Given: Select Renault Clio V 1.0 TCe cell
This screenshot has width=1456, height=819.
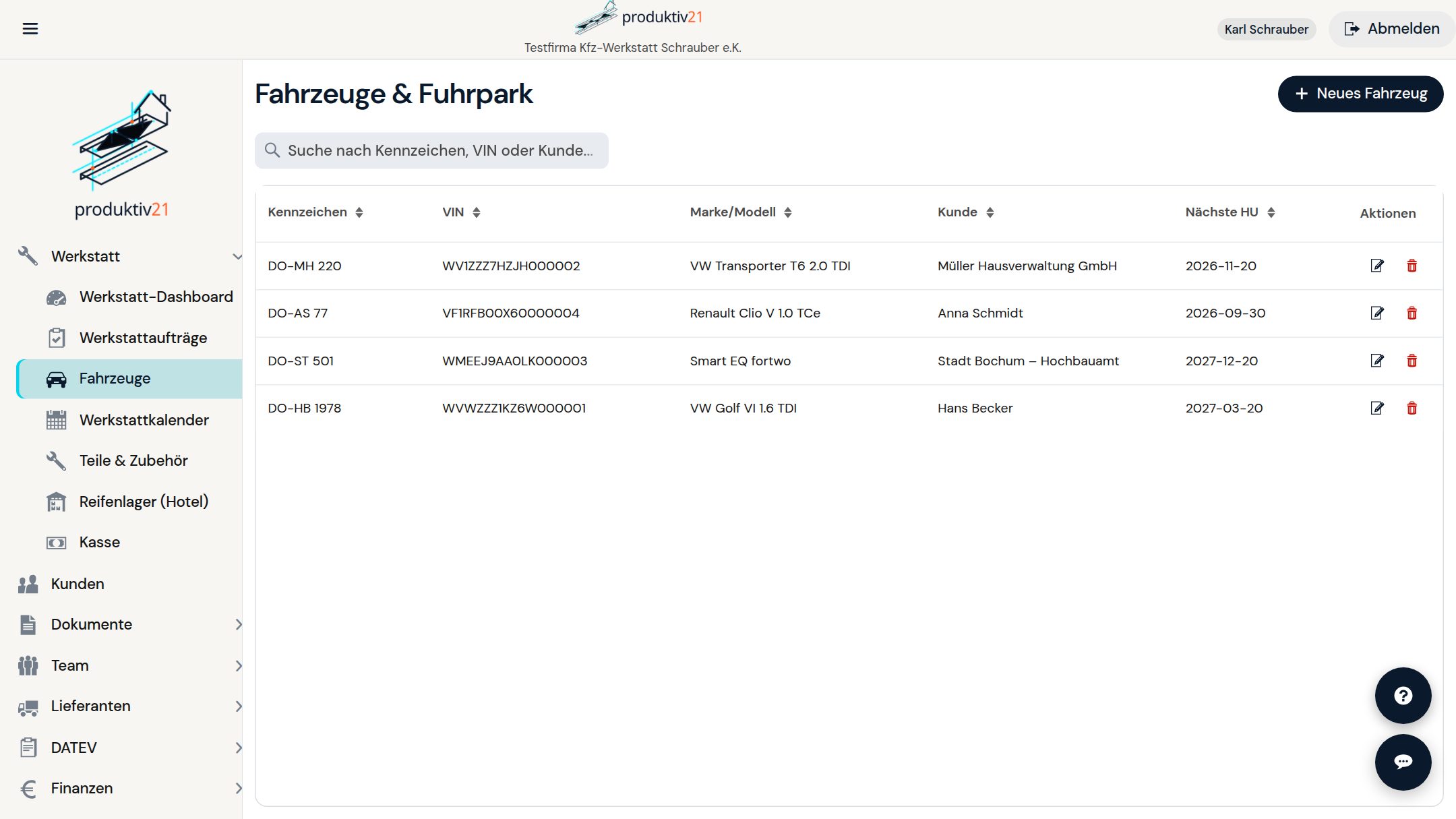Looking at the screenshot, I should coord(755,313).
